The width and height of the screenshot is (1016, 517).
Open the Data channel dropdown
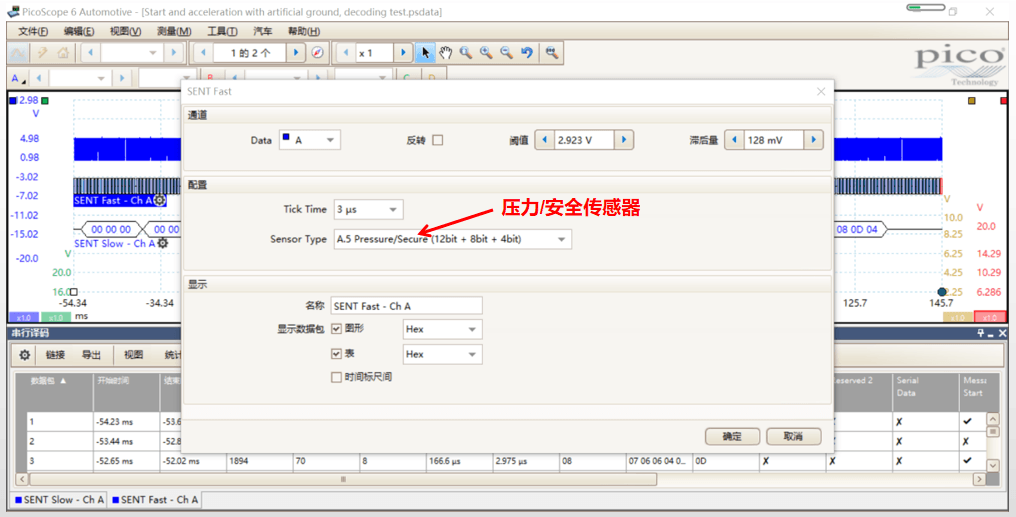(310, 140)
